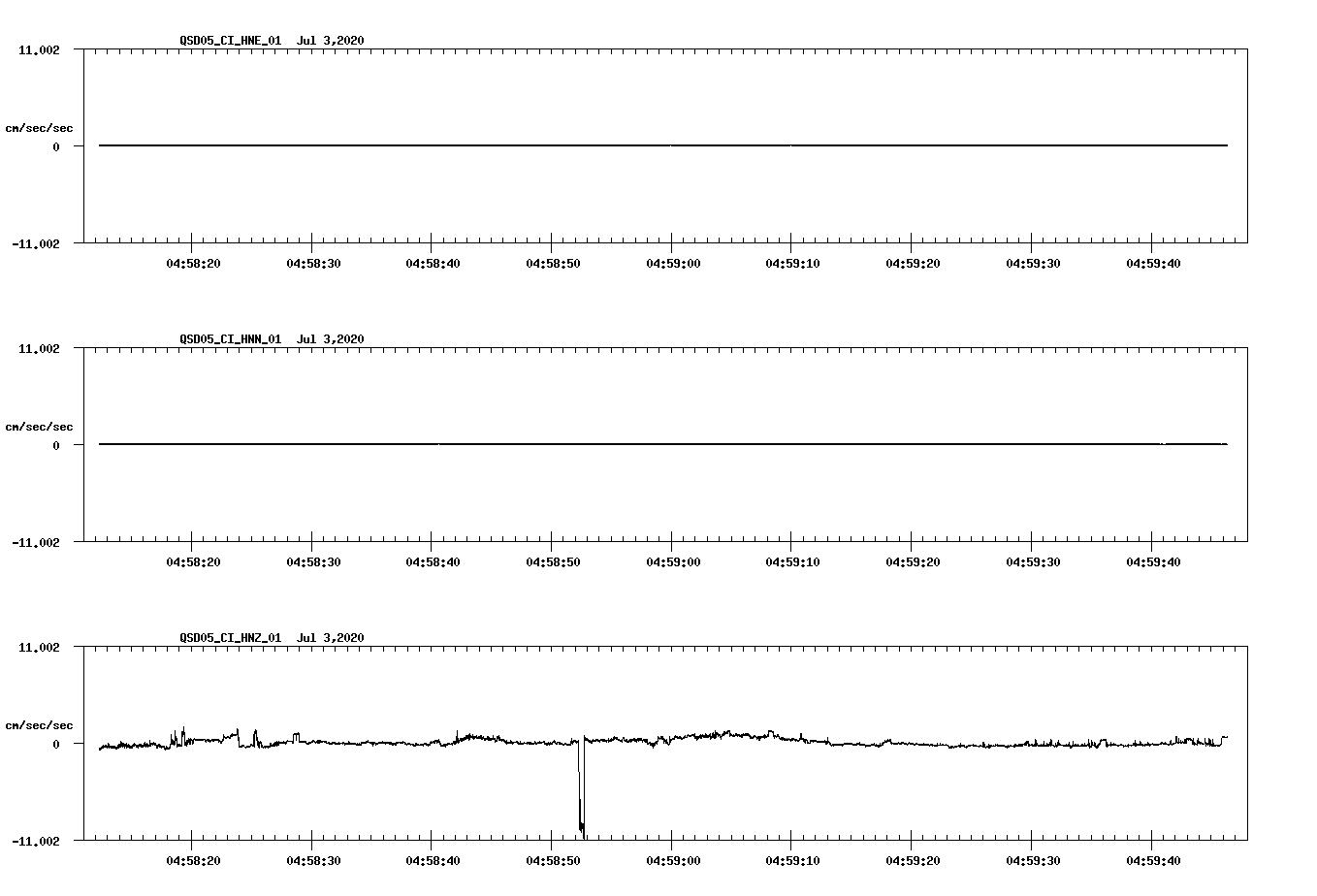Click the -11.002 lower limit of the HNE plot
The height and width of the screenshot is (896, 1317).
click(x=36, y=243)
